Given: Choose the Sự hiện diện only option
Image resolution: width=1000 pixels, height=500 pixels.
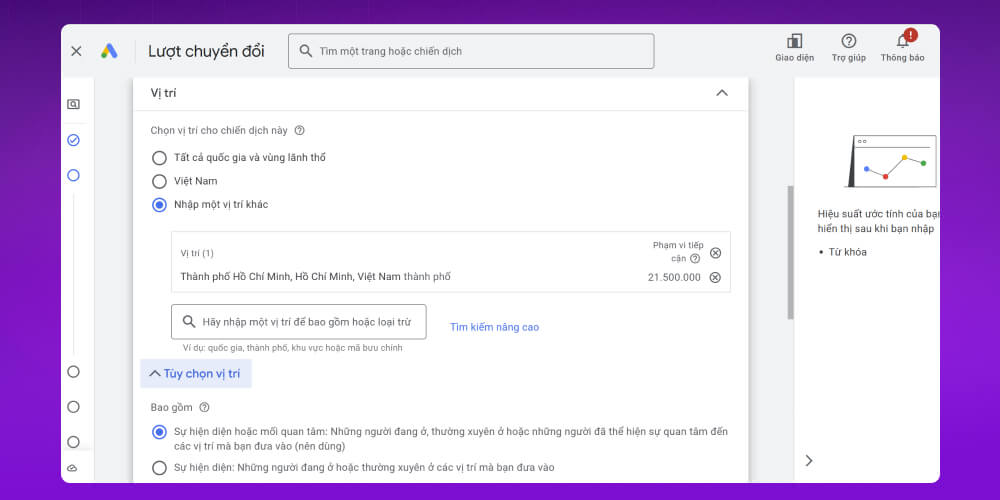Looking at the screenshot, I should coord(159,467).
